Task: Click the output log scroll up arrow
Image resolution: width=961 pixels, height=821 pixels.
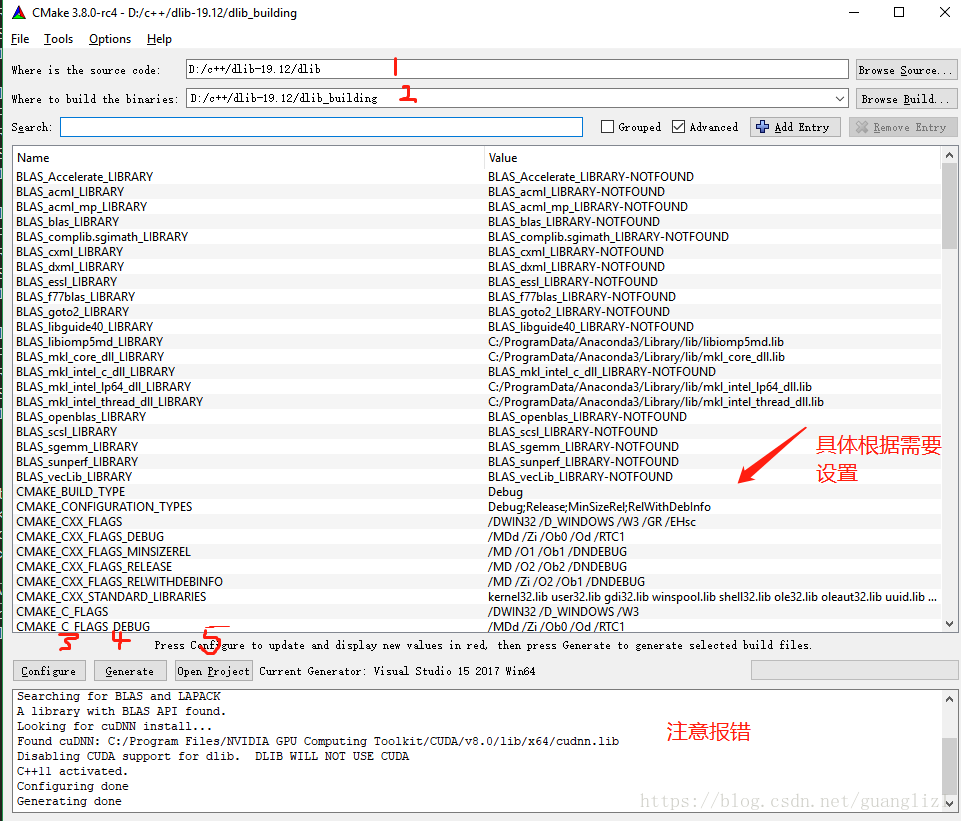Action: (949, 699)
